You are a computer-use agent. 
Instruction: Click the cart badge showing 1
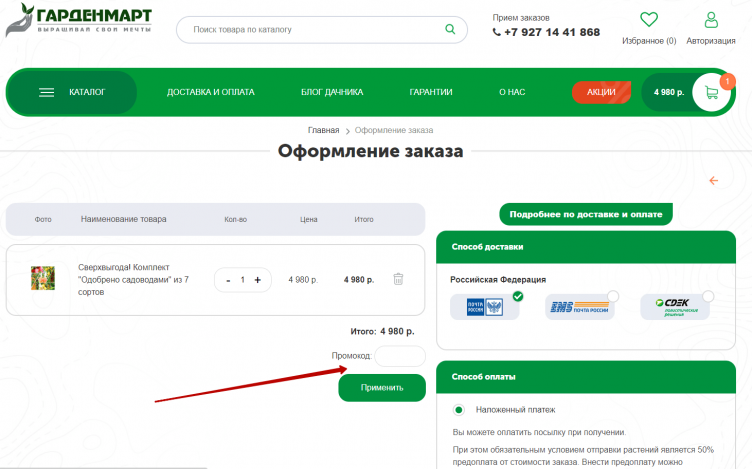click(x=727, y=81)
